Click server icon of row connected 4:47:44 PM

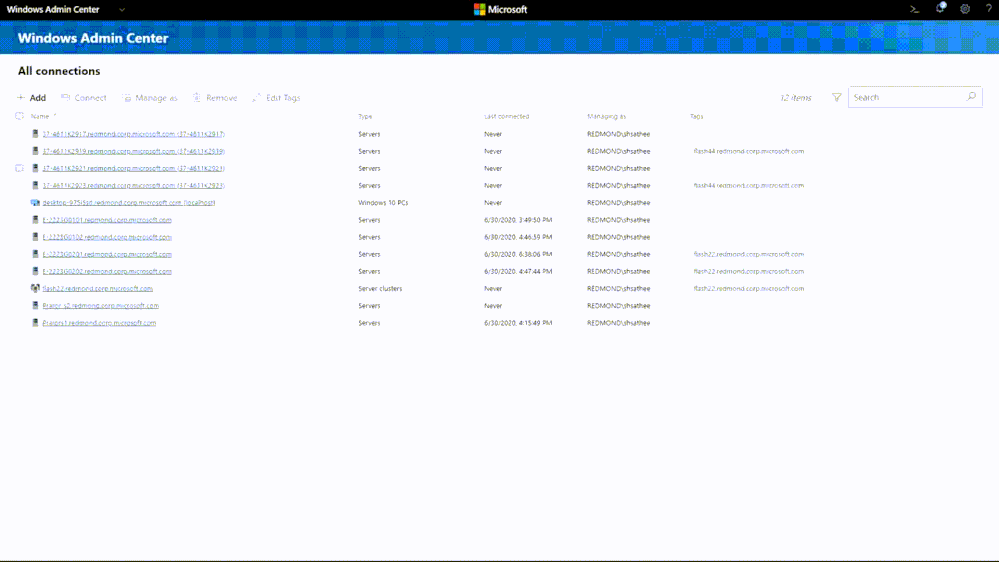35,271
